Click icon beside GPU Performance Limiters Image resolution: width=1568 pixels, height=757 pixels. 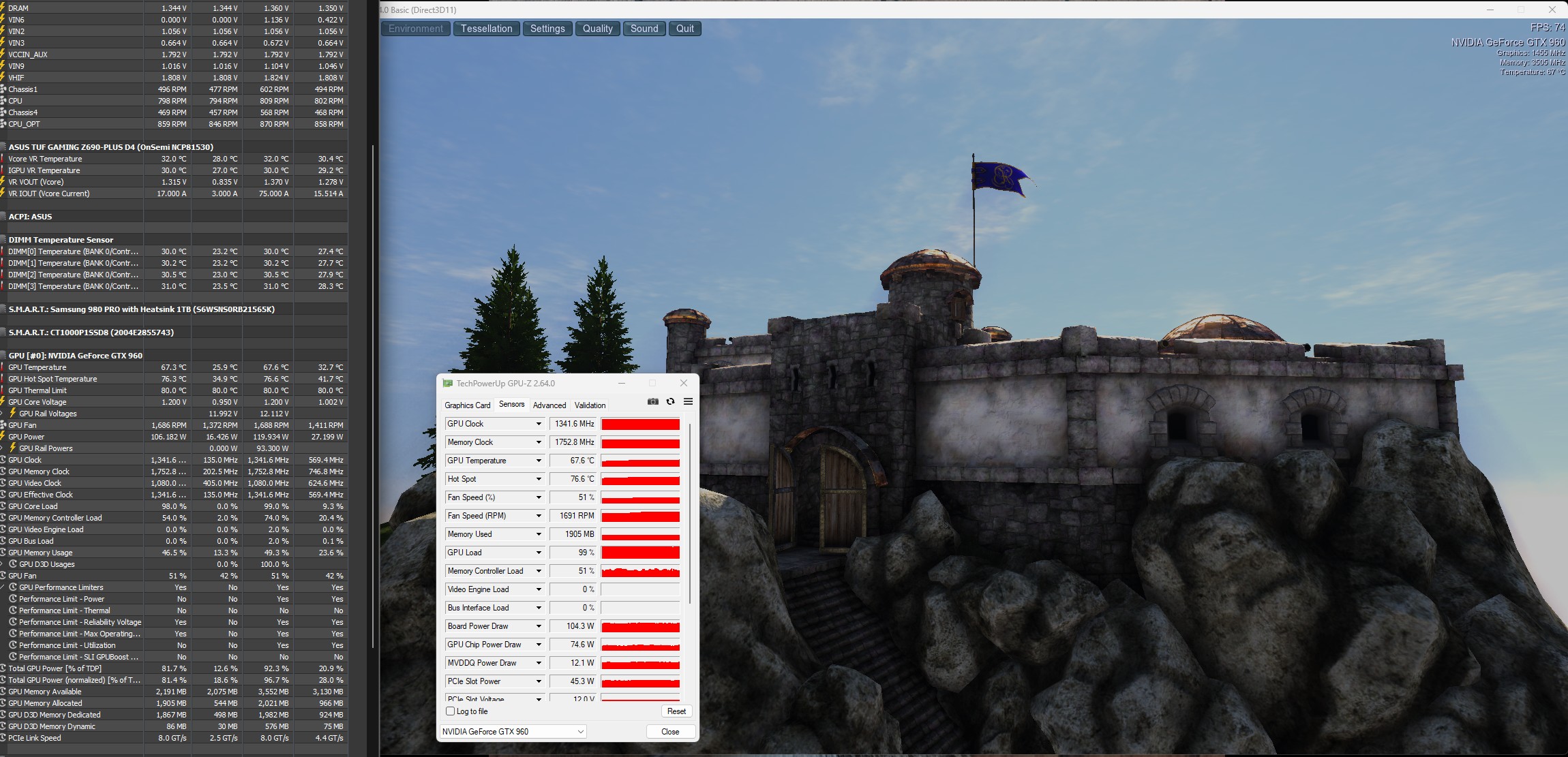pyautogui.click(x=13, y=587)
